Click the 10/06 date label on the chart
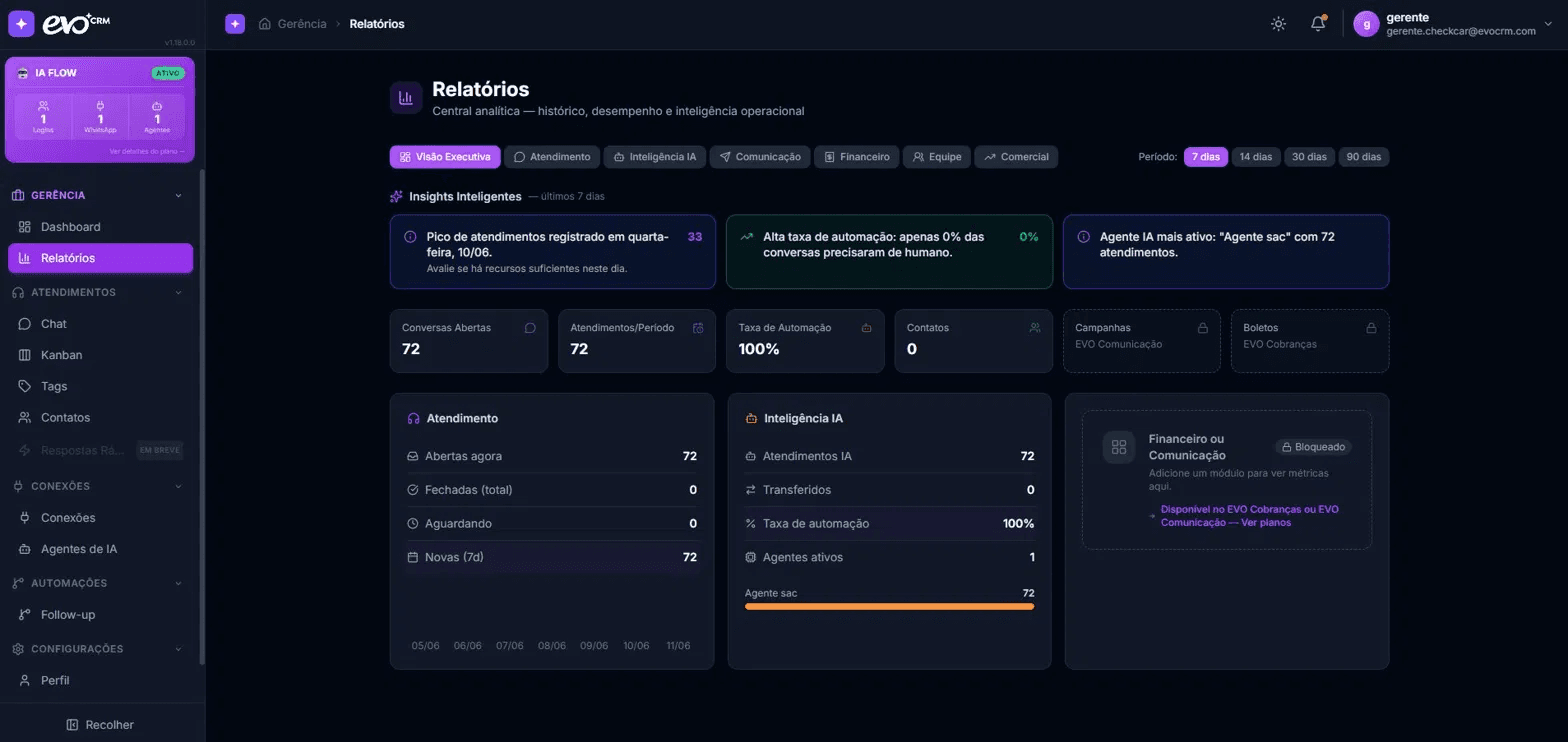1568x742 pixels. point(635,646)
